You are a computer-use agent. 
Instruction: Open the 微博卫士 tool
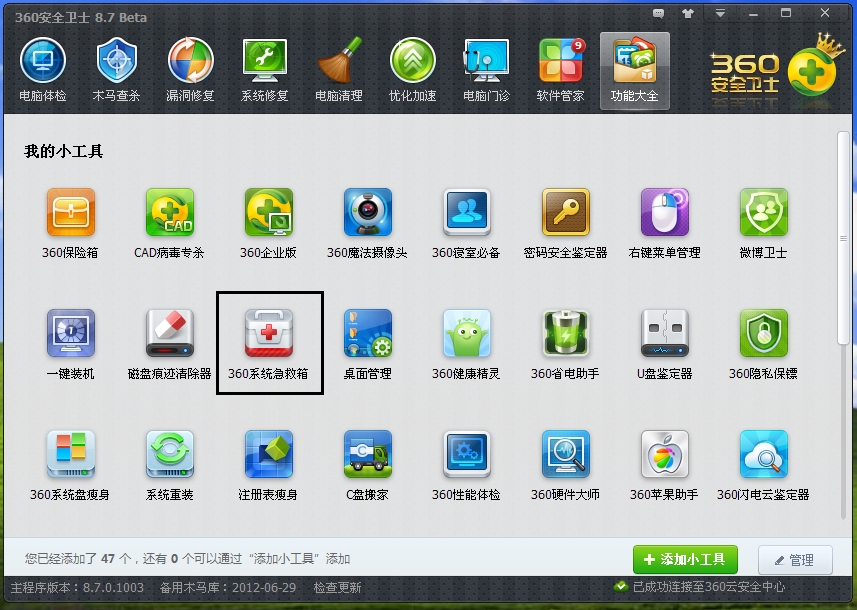click(x=764, y=213)
